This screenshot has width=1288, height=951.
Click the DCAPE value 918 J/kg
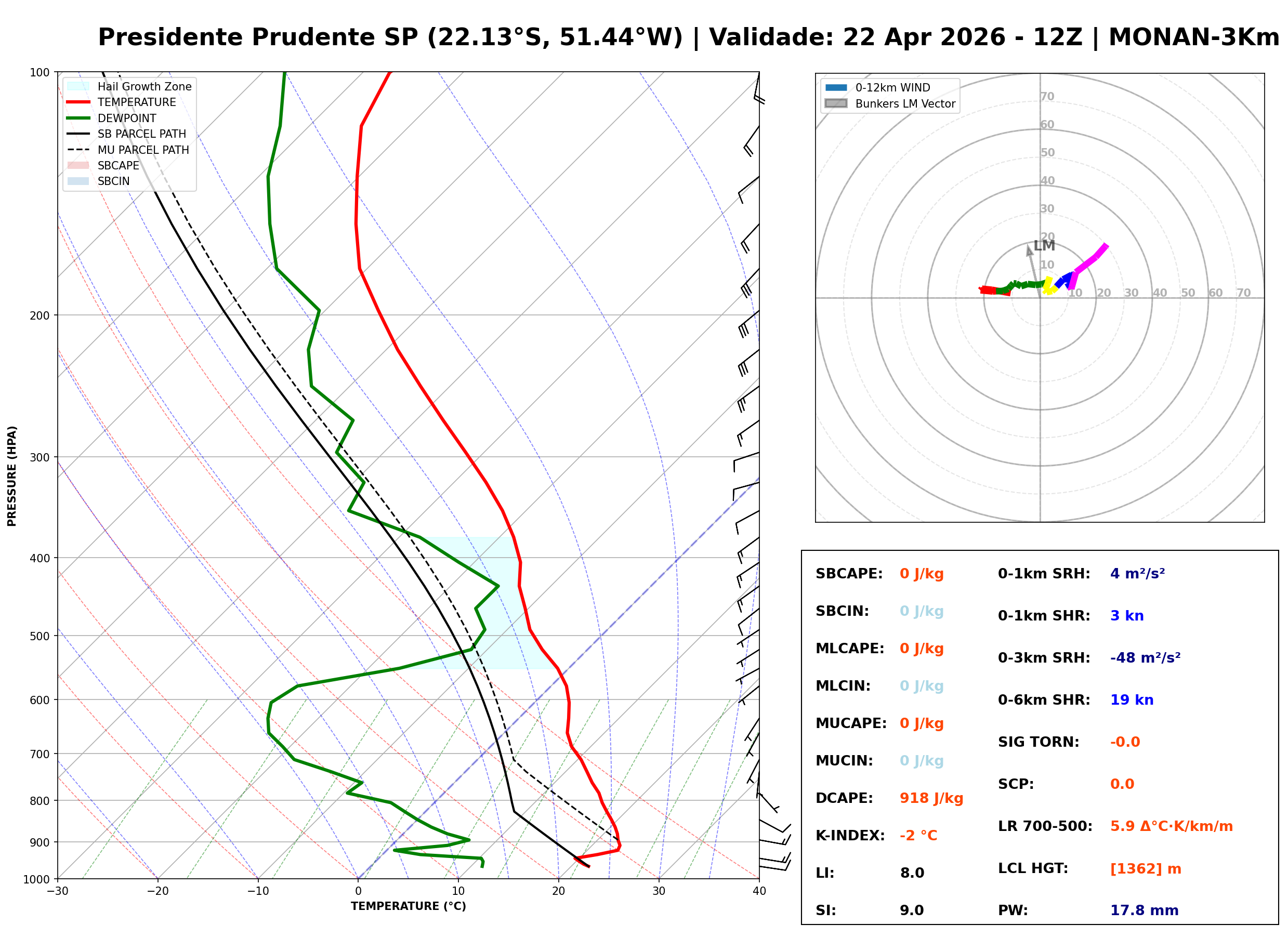[931, 798]
